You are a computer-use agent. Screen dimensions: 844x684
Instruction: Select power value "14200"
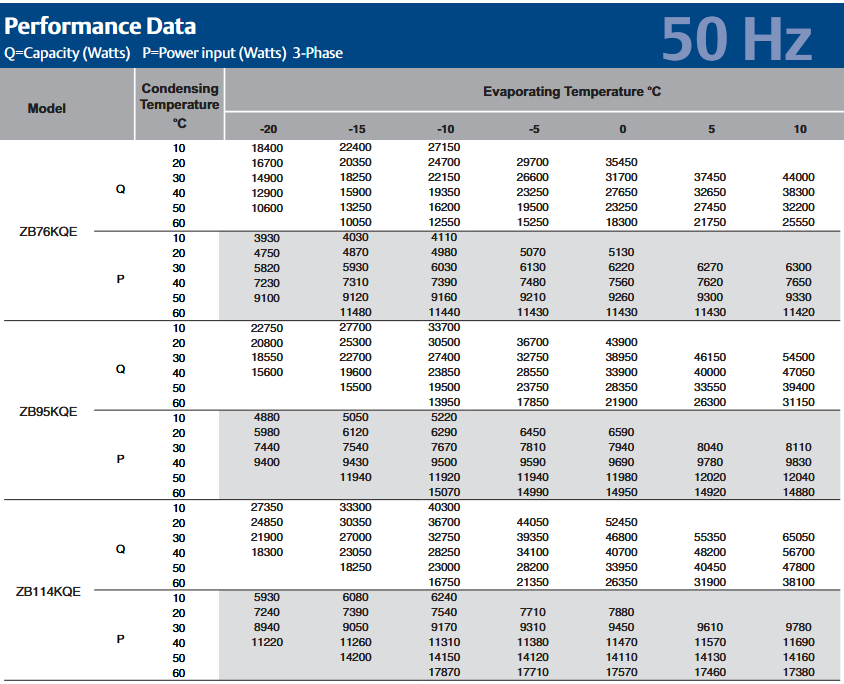coord(355,658)
